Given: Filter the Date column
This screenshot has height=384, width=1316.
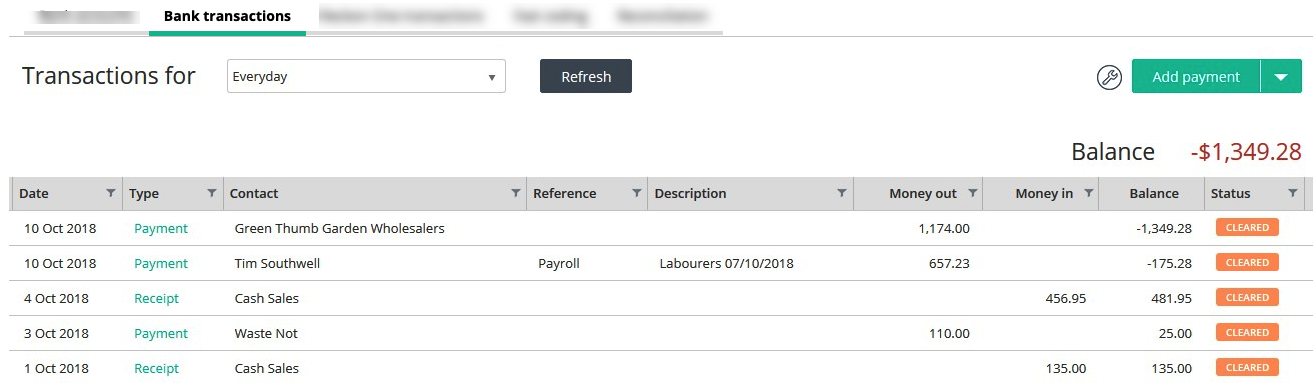Looking at the screenshot, I should 111,193.
